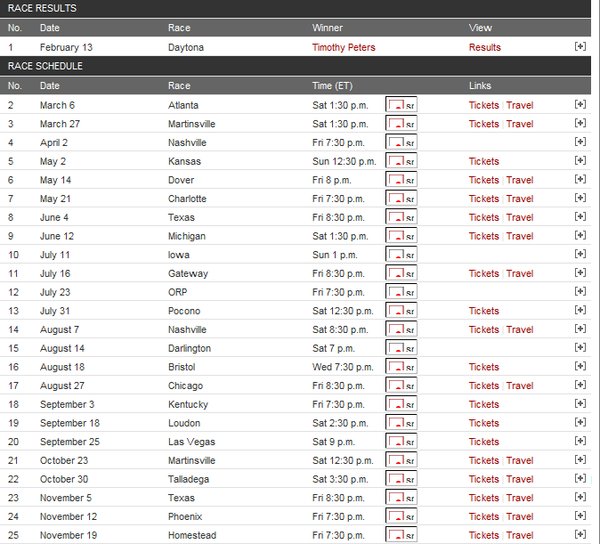The image size is (600, 544).
Task: Expand the Daytona race result row
Action: click(x=580, y=46)
